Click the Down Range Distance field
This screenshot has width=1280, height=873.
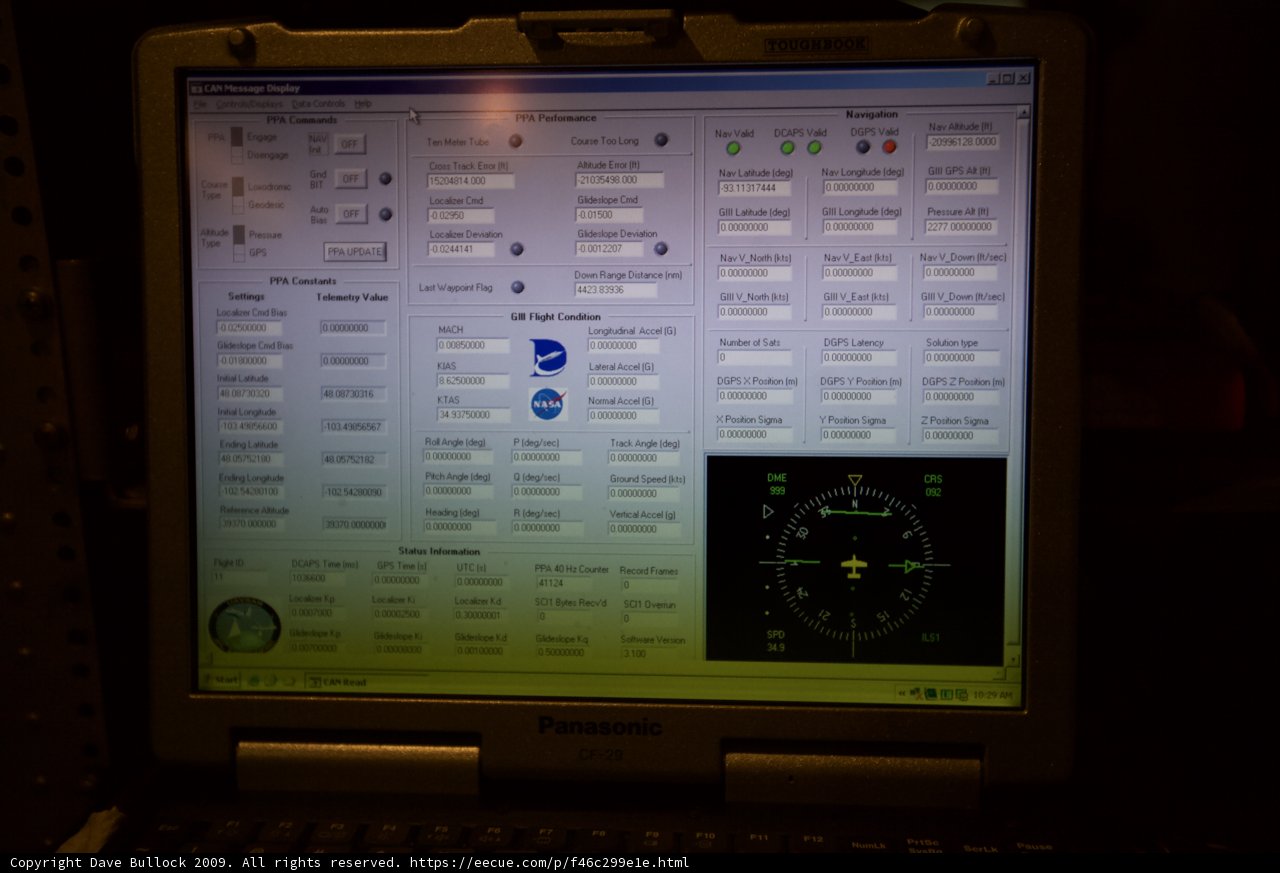coord(615,290)
